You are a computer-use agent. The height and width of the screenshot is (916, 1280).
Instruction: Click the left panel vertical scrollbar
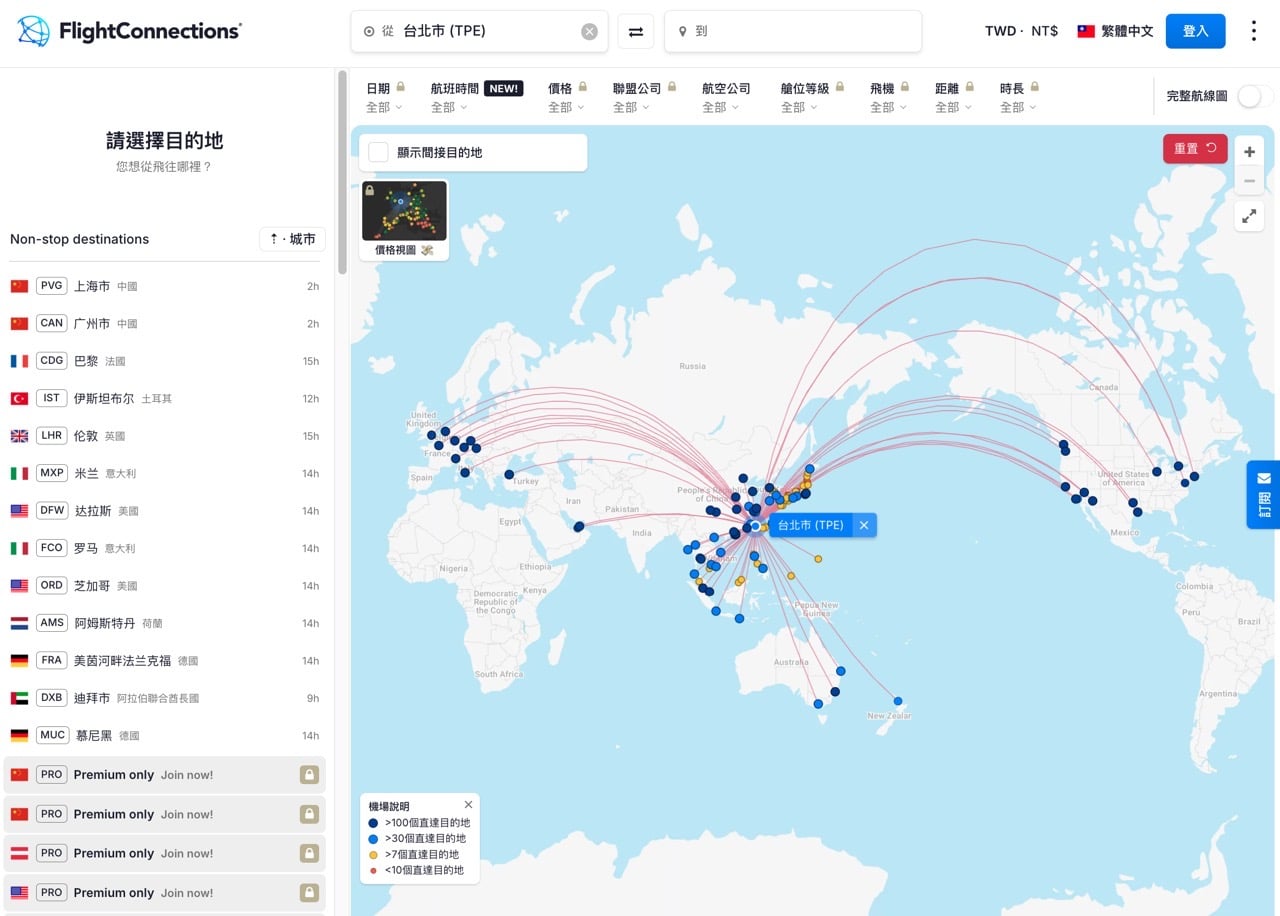pyautogui.click(x=342, y=170)
